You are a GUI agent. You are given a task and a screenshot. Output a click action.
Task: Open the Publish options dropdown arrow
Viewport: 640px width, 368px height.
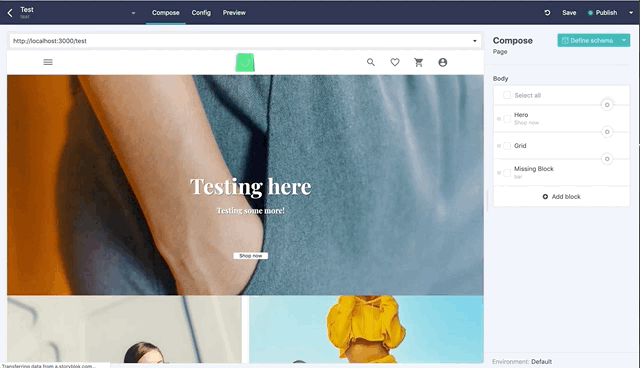coord(631,13)
